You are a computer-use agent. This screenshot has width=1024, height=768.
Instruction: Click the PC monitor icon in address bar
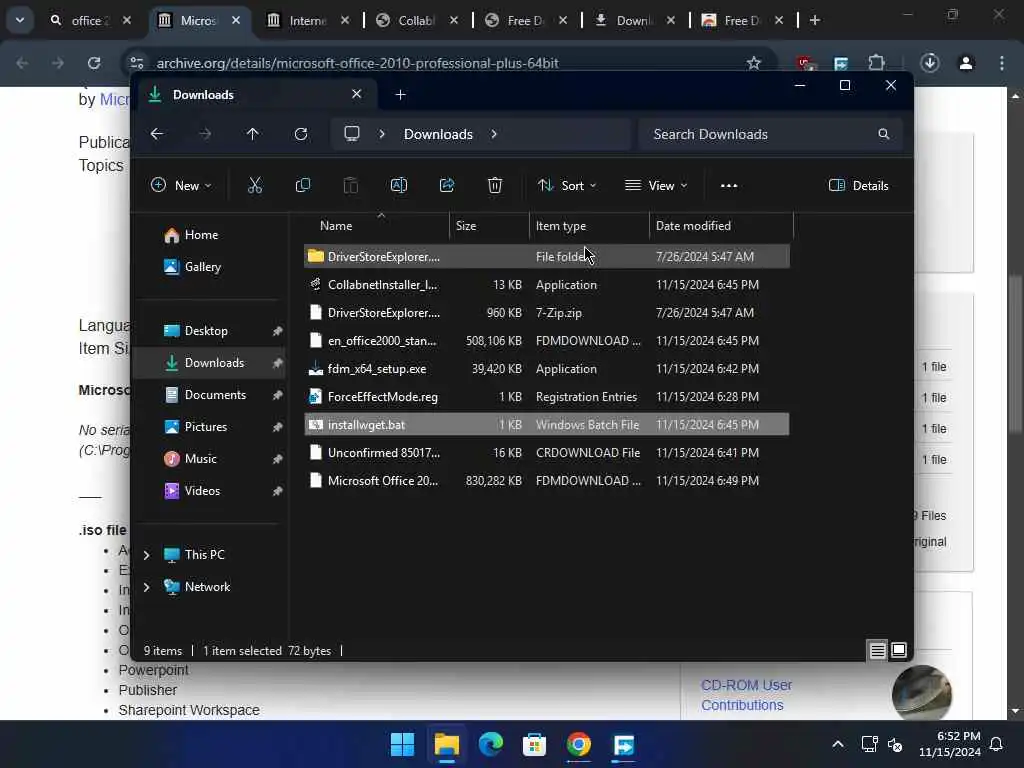[x=352, y=134]
